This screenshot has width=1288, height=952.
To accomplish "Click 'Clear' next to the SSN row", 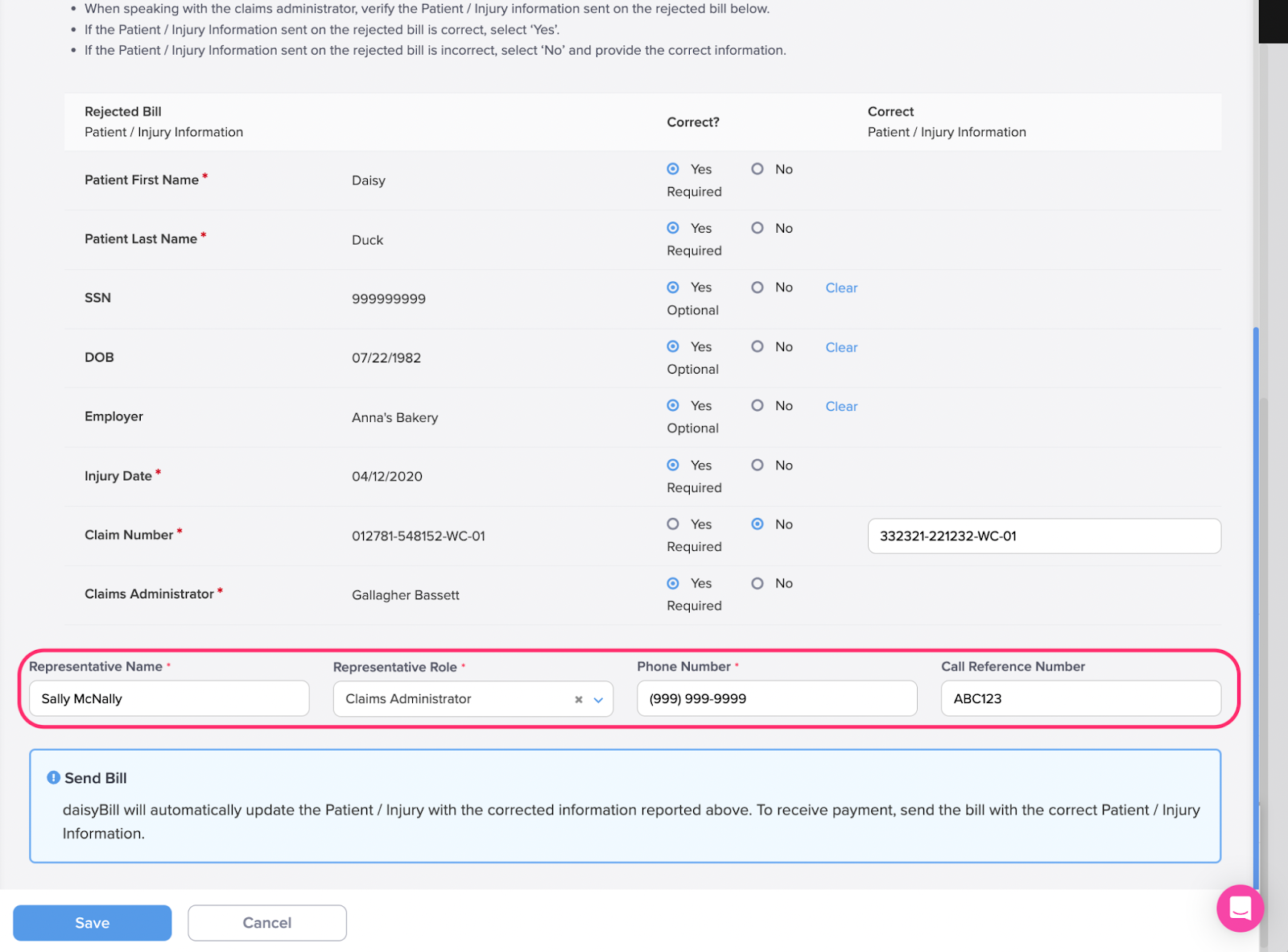I will pos(840,288).
